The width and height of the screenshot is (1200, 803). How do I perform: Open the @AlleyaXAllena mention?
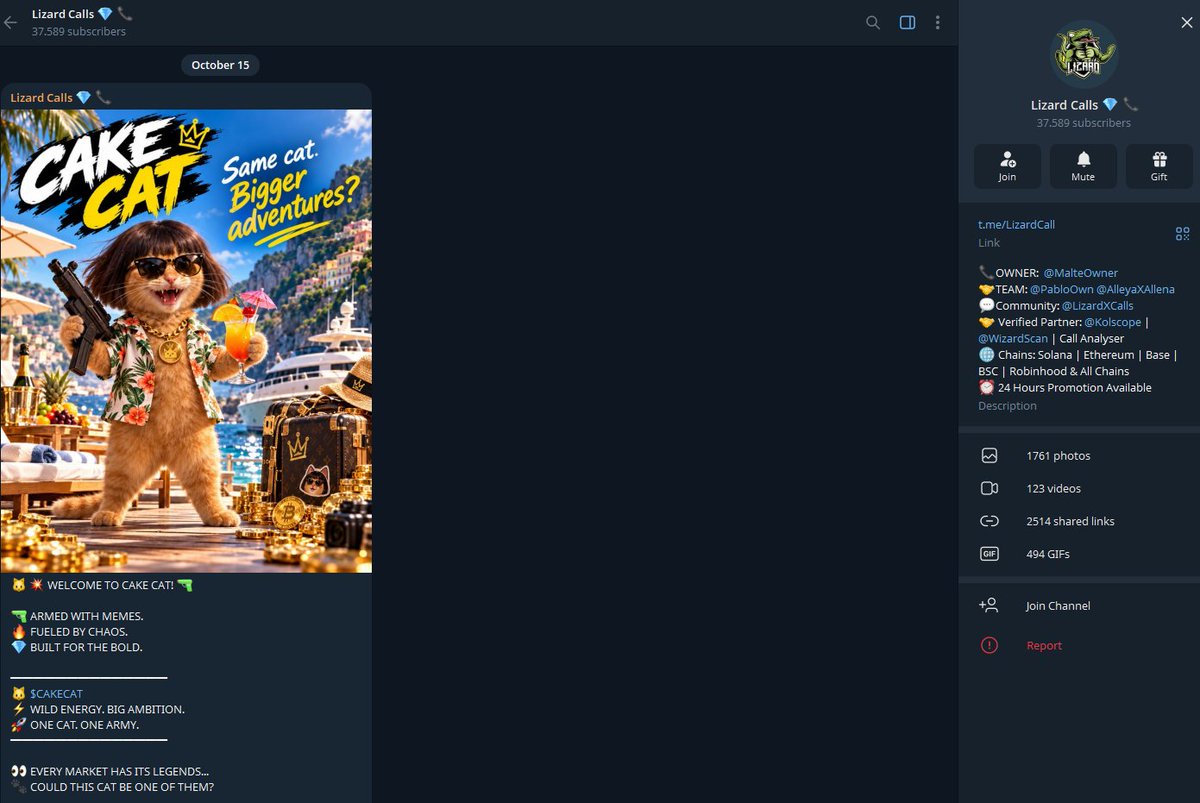coord(1135,289)
